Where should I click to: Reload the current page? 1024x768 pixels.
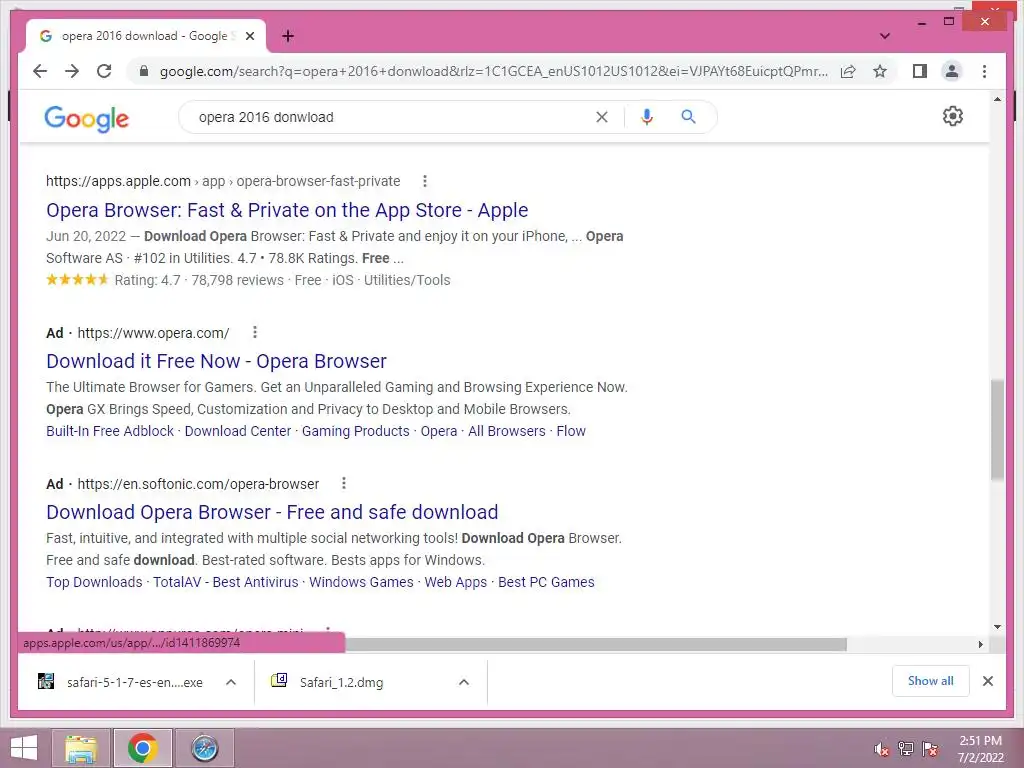pyautogui.click(x=104, y=71)
